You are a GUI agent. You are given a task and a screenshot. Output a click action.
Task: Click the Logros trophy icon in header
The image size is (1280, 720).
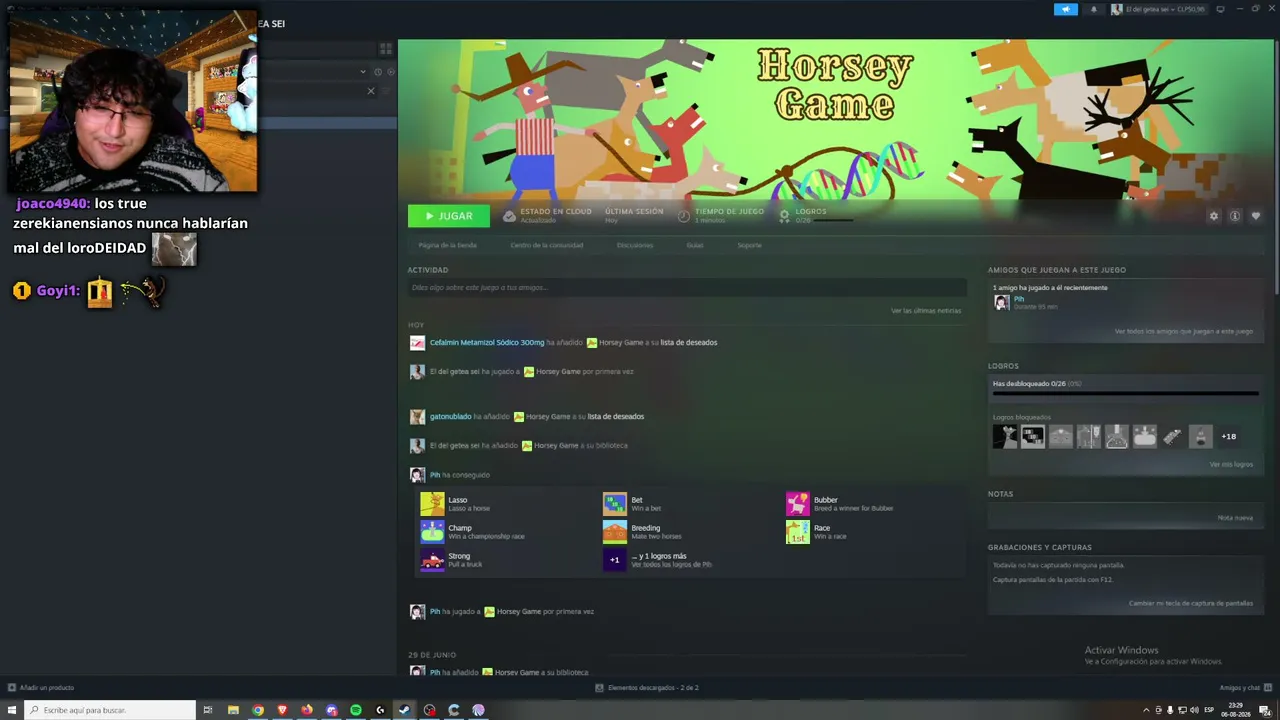coord(784,216)
